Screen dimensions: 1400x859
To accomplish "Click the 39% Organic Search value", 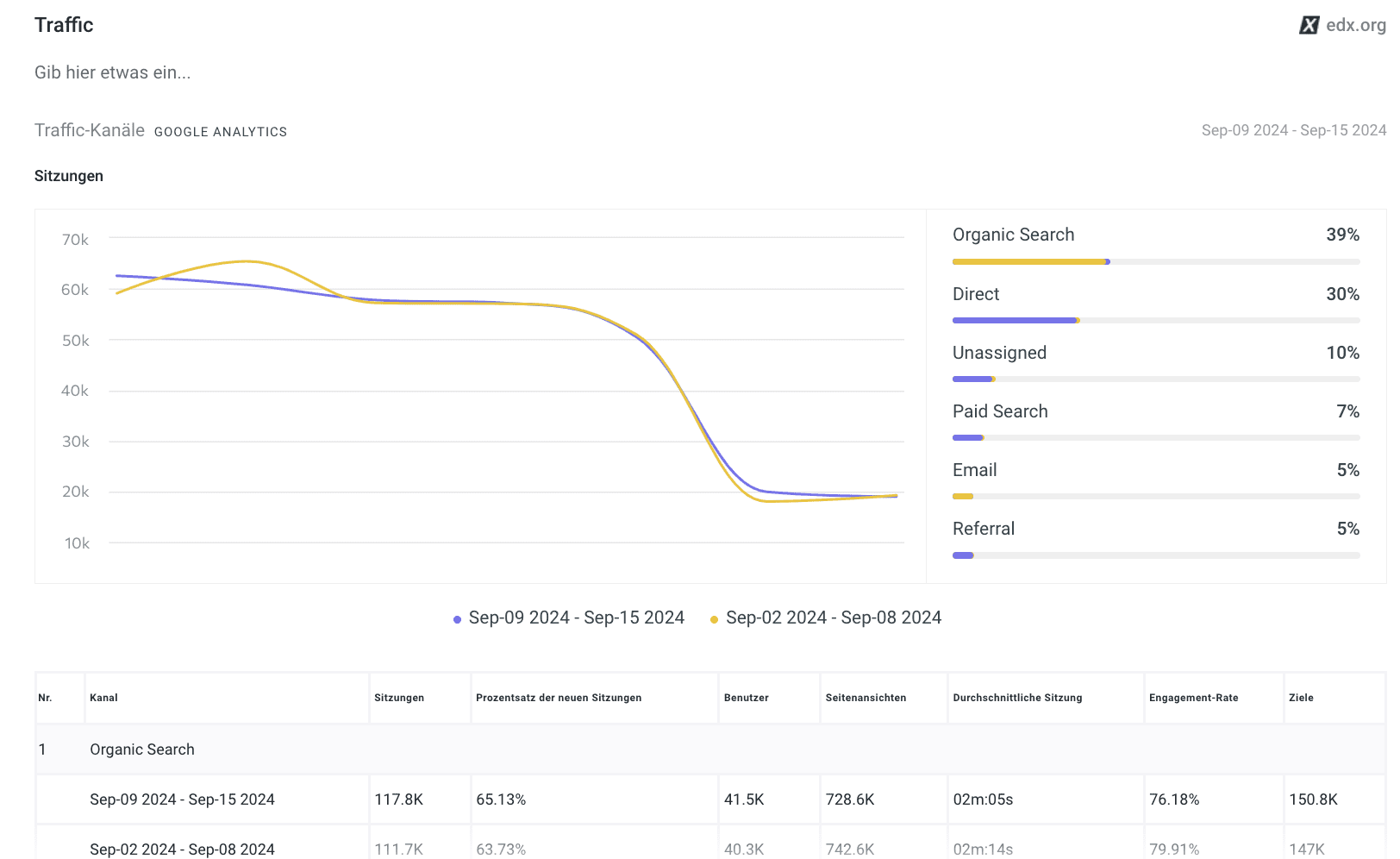I will (1343, 235).
